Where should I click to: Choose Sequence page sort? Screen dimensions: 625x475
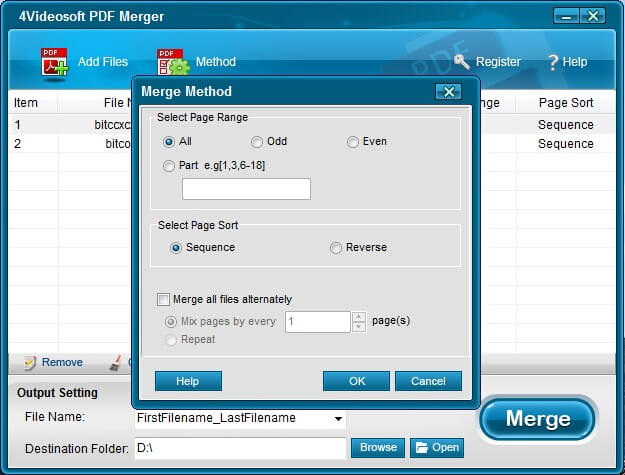pyautogui.click(x=176, y=248)
